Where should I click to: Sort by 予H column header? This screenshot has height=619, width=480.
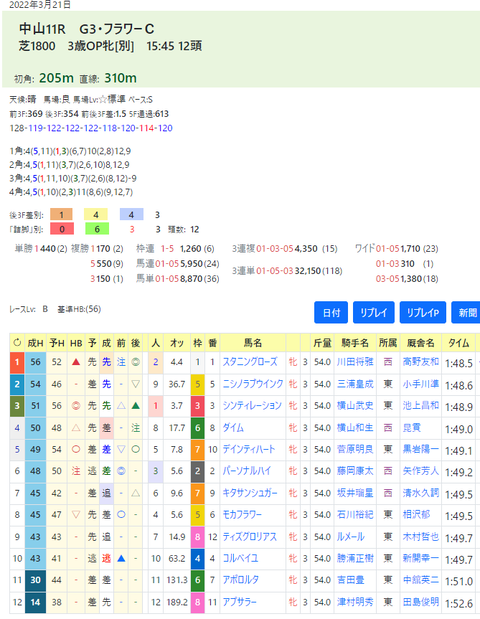[x=56, y=343]
